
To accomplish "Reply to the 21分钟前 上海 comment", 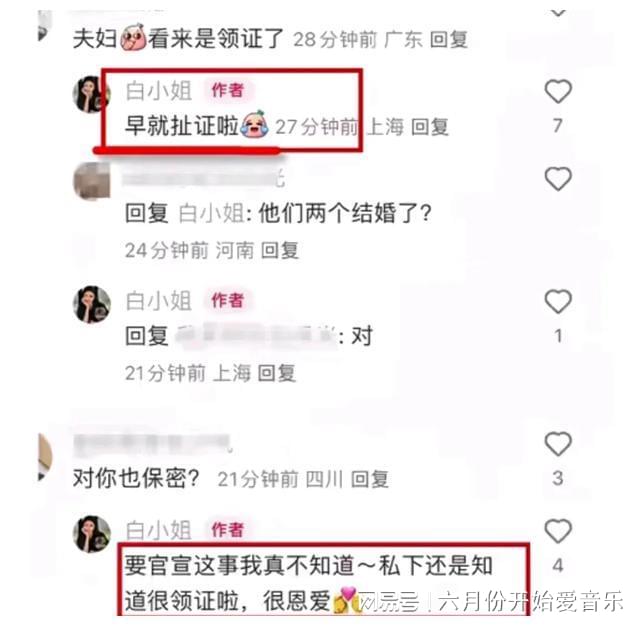I will [277, 373].
